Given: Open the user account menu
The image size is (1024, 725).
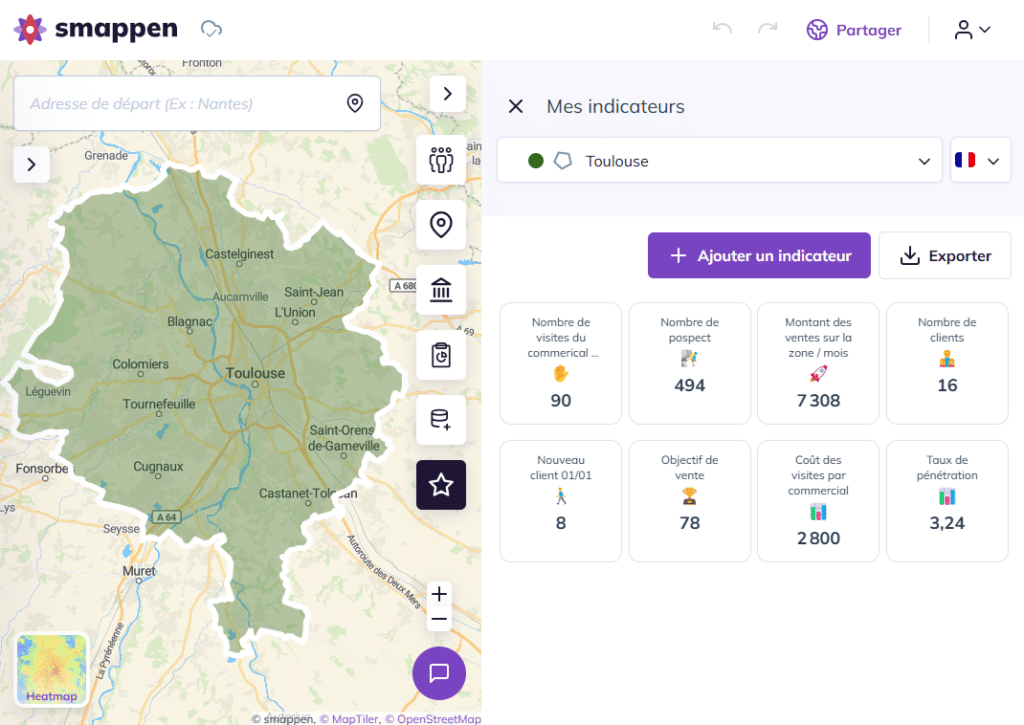Looking at the screenshot, I should coord(972,30).
